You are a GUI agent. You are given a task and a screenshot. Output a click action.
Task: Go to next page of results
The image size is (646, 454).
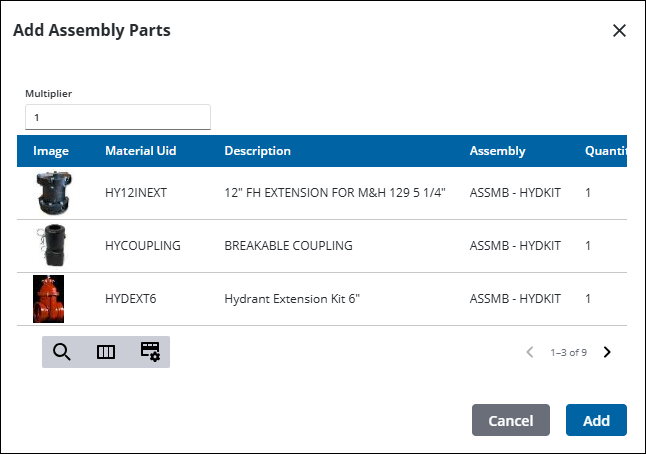[x=607, y=352]
